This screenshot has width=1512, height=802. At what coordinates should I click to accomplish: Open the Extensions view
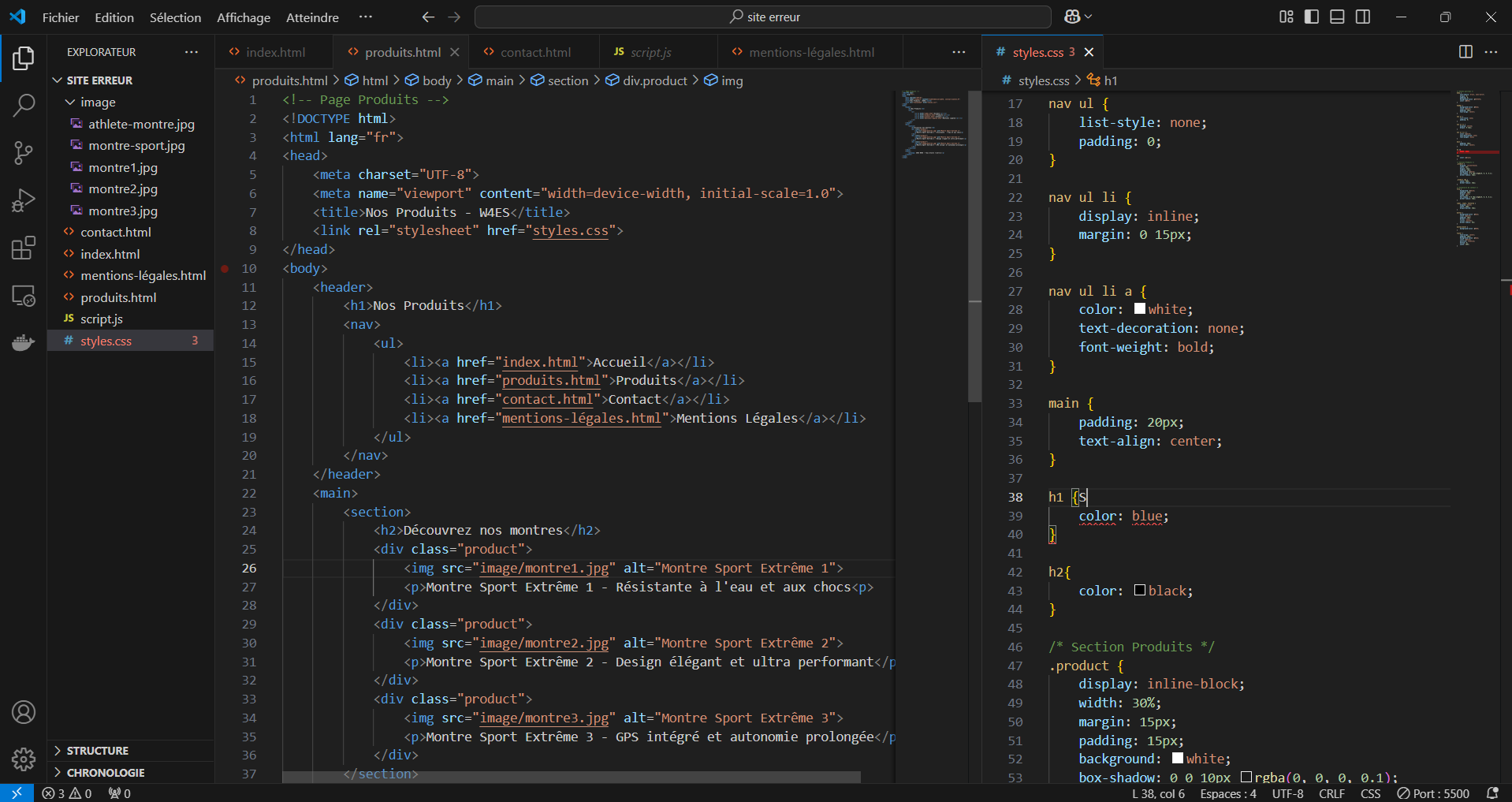pos(24,248)
